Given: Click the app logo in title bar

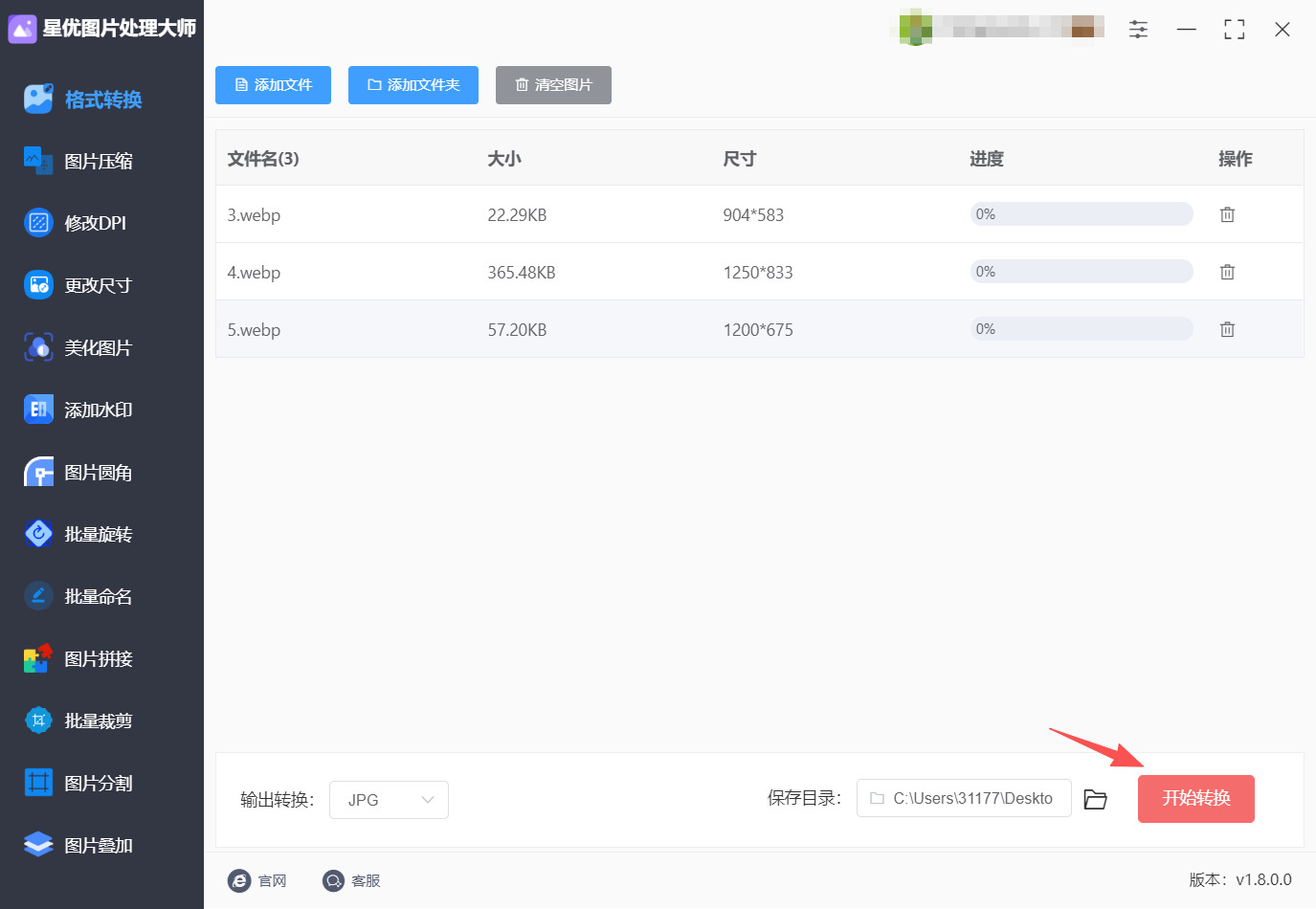Looking at the screenshot, I should tap(22, 29).
